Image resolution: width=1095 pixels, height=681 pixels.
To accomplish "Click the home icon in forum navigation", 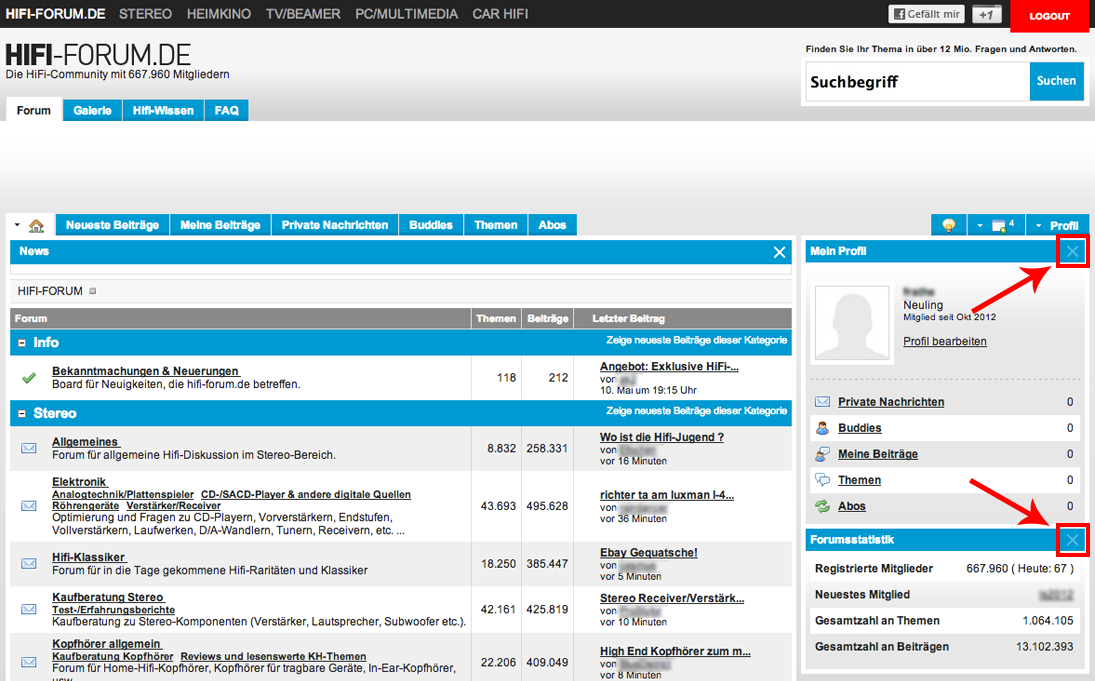I will tap(36, 226).
